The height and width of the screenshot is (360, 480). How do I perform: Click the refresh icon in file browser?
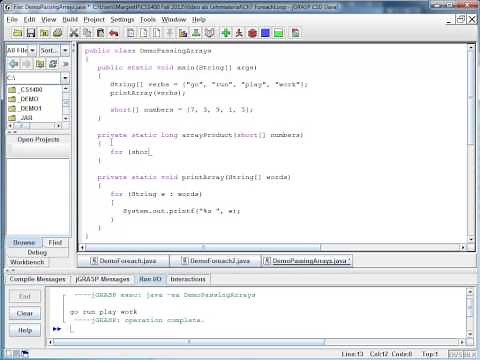coord(53,64)
